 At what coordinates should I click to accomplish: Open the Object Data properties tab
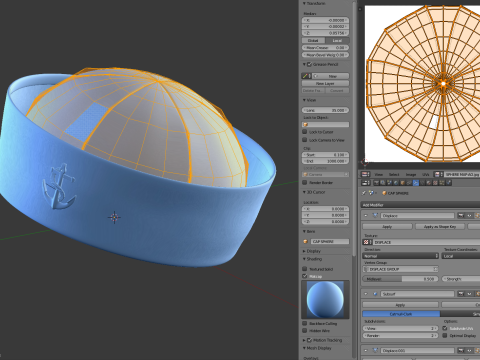(422, 183)
